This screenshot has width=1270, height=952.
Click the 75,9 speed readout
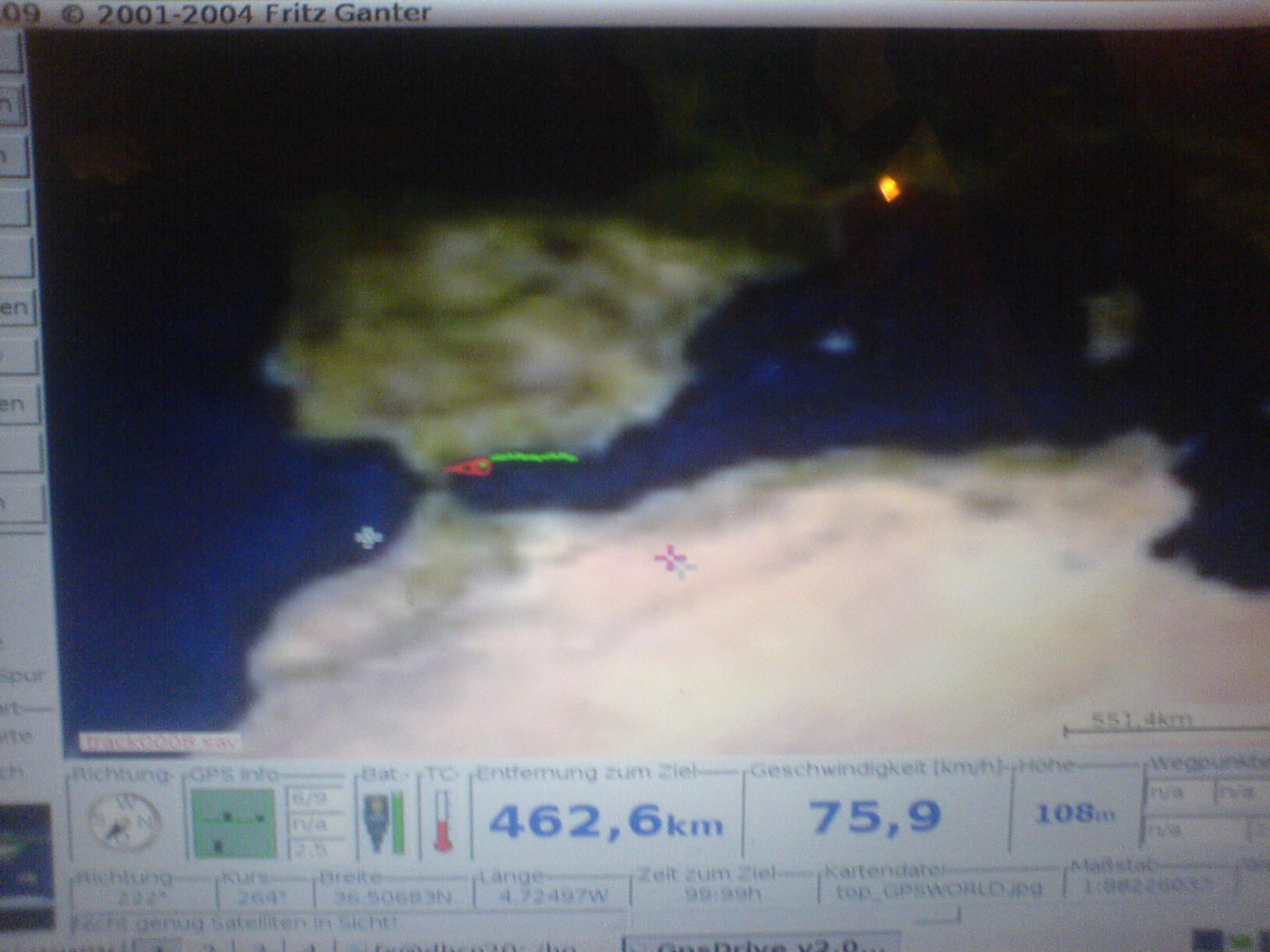[x=875, y=817]
